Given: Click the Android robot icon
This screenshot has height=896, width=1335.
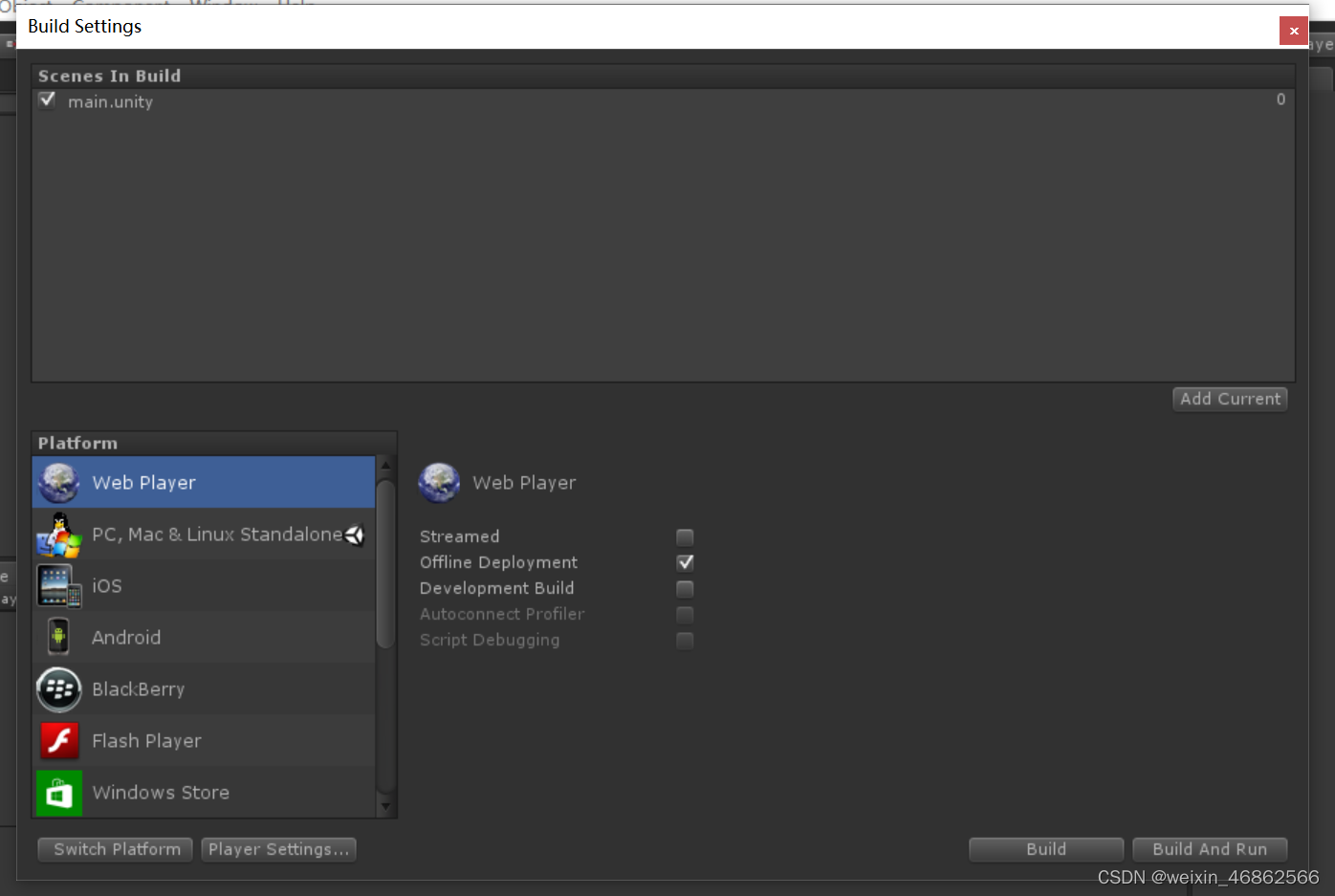Looking at the screenshot, I should 59,637.
